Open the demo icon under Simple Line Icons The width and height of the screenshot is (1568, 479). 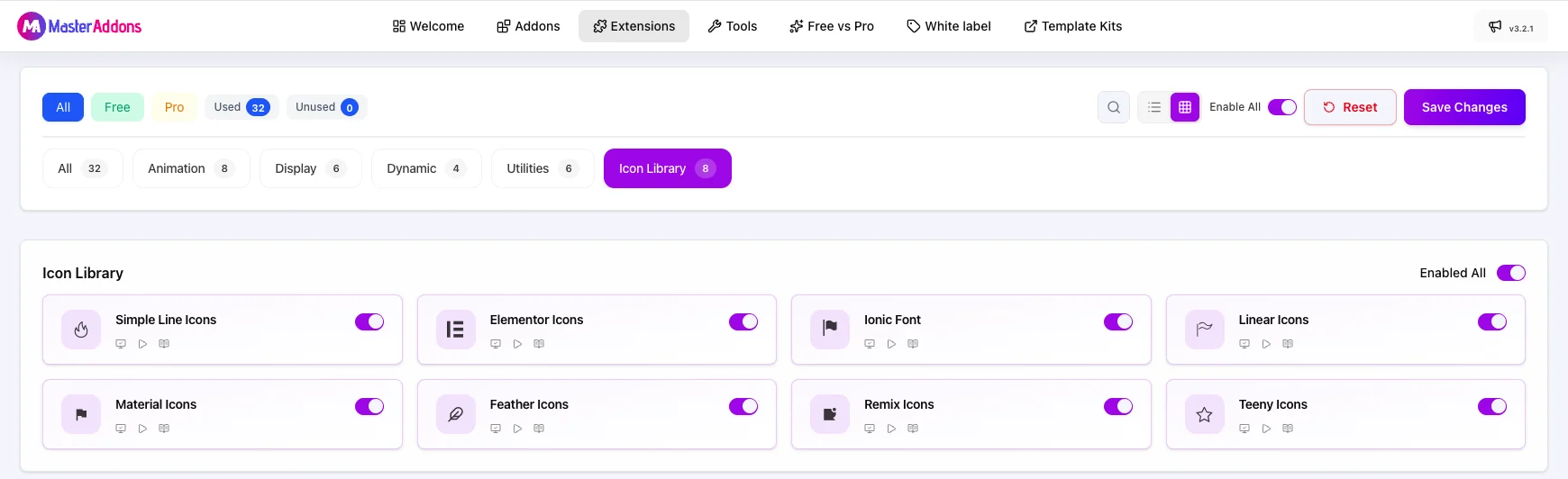coord(121,344)
